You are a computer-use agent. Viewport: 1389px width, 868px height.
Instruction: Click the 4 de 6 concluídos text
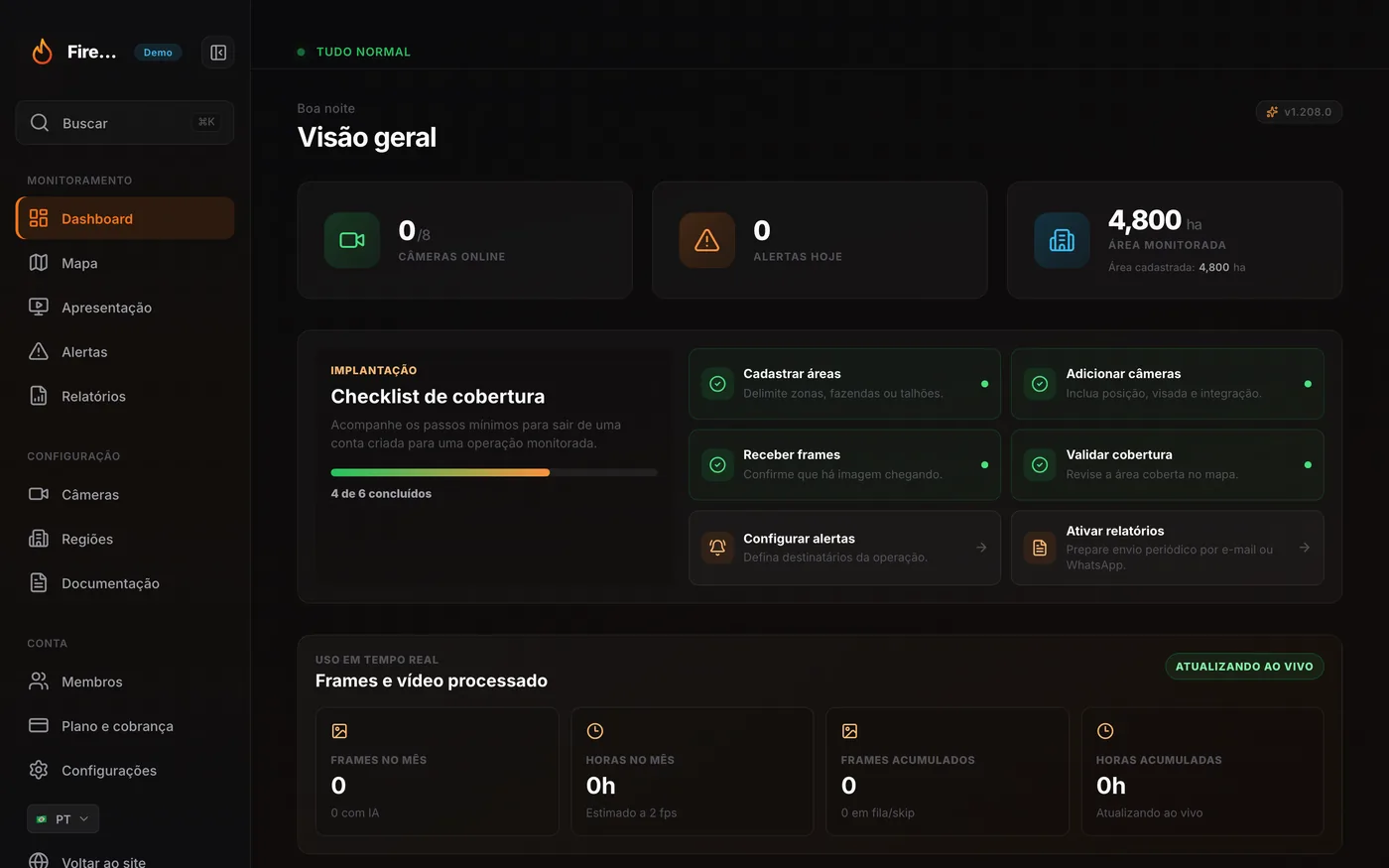point(381,493)
